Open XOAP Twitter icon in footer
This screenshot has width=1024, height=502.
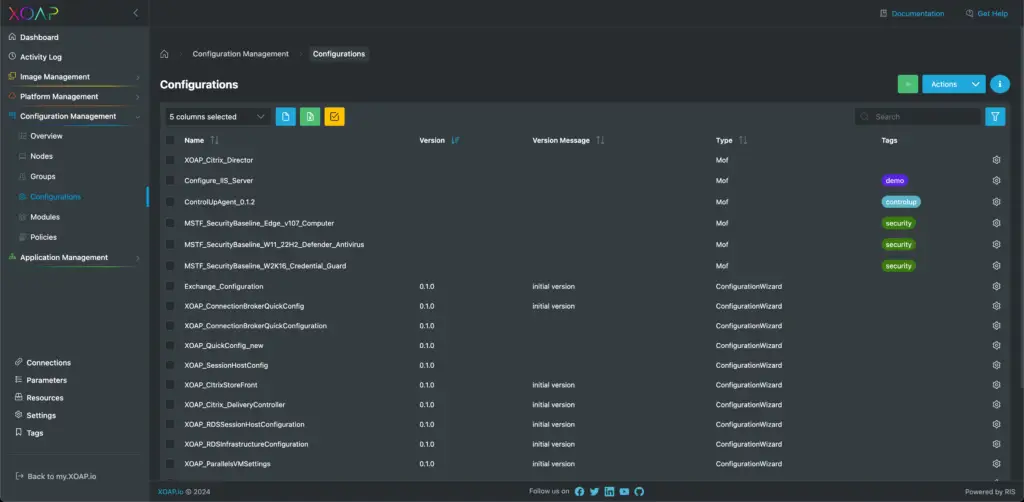coord(594,492)
